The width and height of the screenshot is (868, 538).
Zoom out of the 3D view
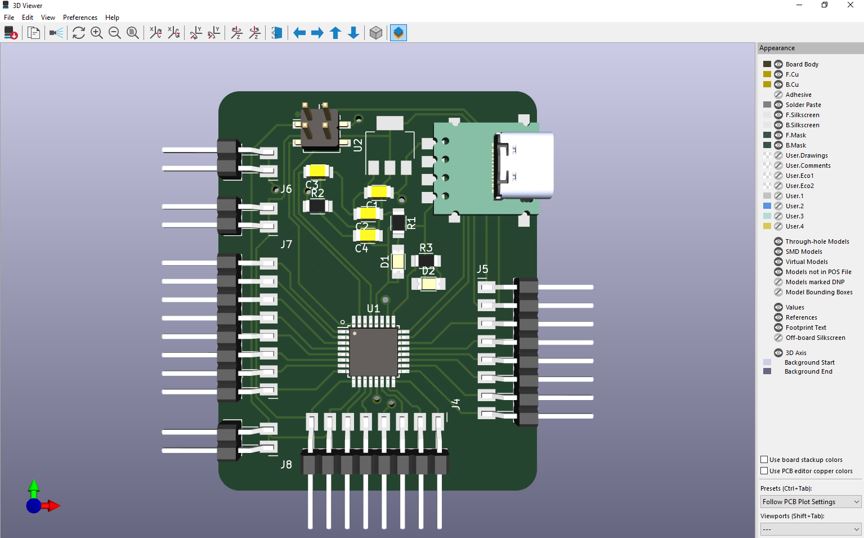tap(115, 33)
